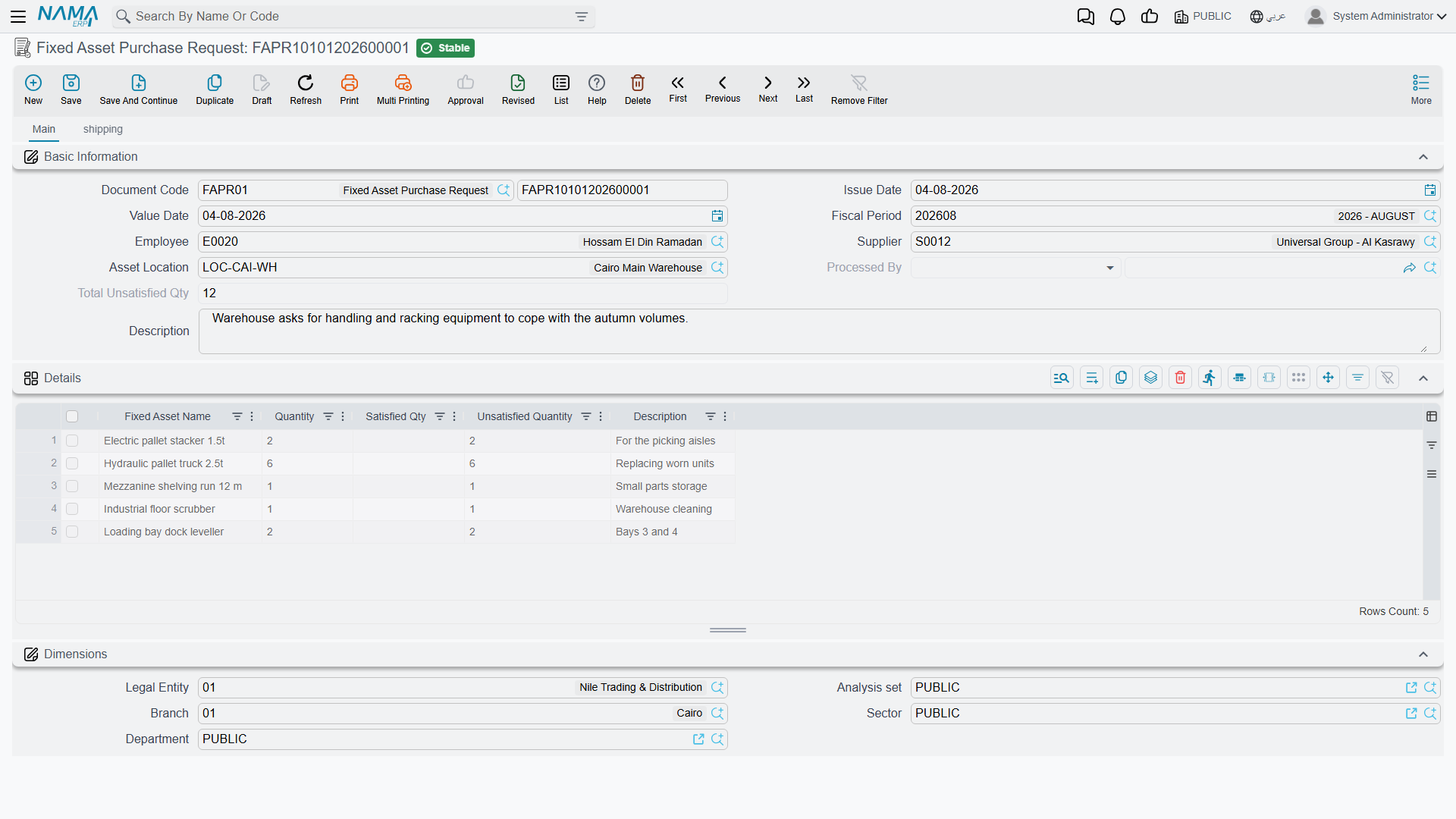Click the search rows icon in Details
Image resolution: width=1456 pixels, height=819 pixels.
pos(1062,378)
